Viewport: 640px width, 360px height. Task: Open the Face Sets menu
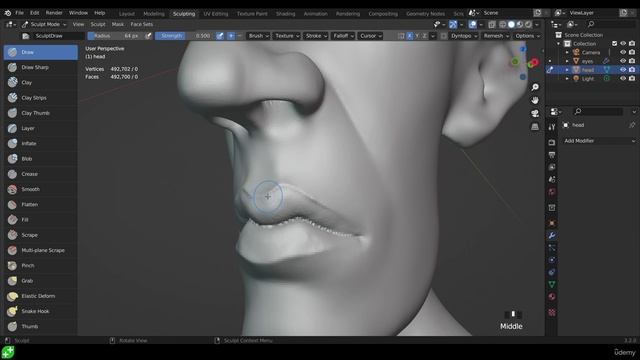pyautogui.click(x=142, y=24)
